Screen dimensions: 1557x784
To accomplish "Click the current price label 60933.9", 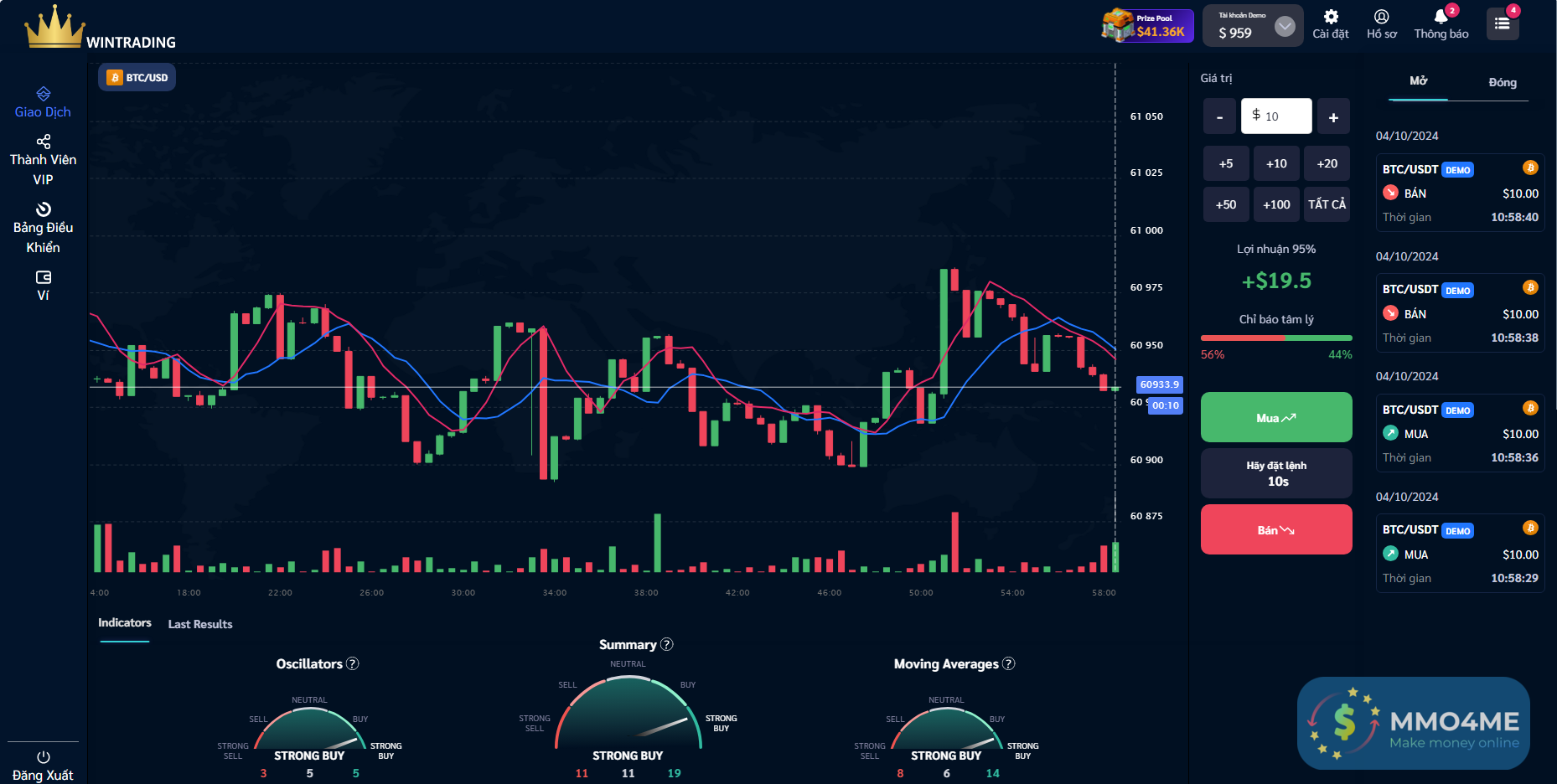I will (x=1159, y=384).
